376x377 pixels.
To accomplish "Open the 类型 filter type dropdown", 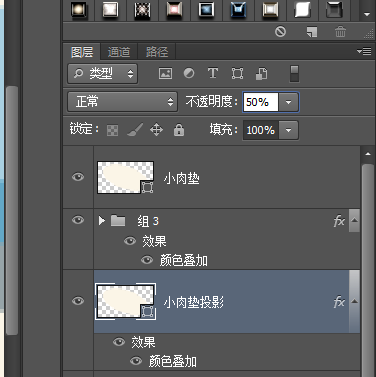I will coord(103,74).
